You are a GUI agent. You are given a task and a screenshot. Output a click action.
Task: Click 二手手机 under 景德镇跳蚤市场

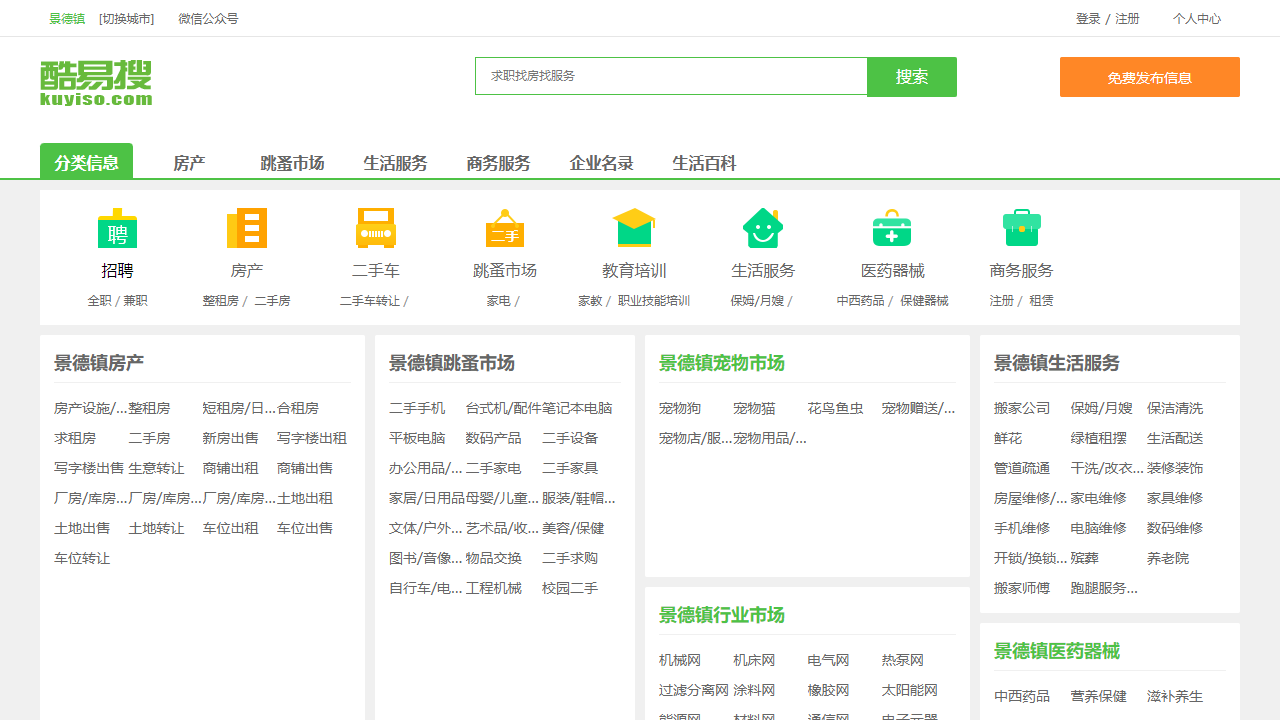tap(417, 407)
